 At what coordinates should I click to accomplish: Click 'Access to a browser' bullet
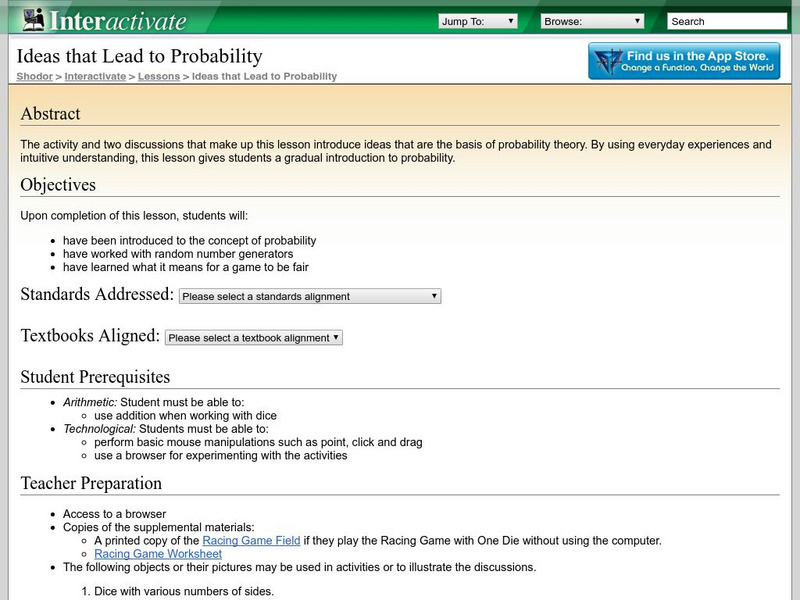[x=114, y=514]
